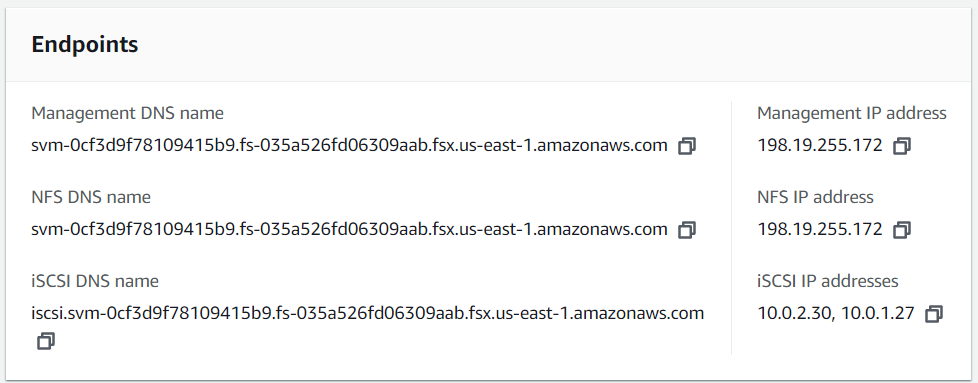Select the iSCSI DNS name label
The height and width of the screenshot is (383, 978).
(95, 281)
